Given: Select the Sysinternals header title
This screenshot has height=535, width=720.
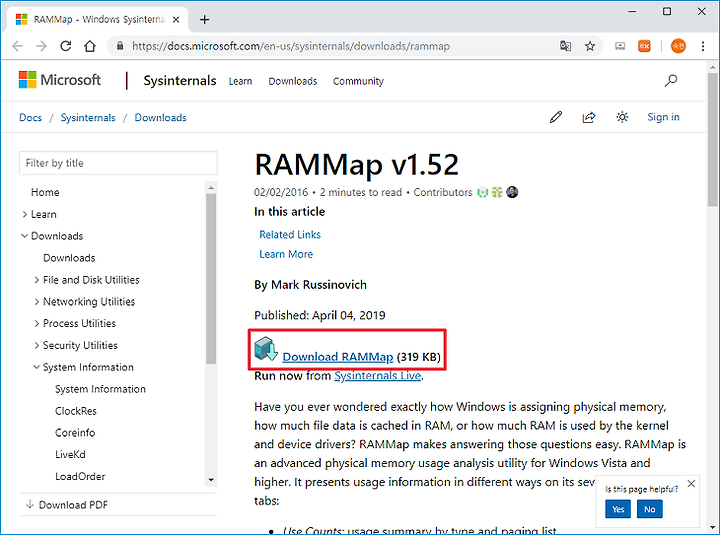Looking at the screenshot, I should [180, 81].
